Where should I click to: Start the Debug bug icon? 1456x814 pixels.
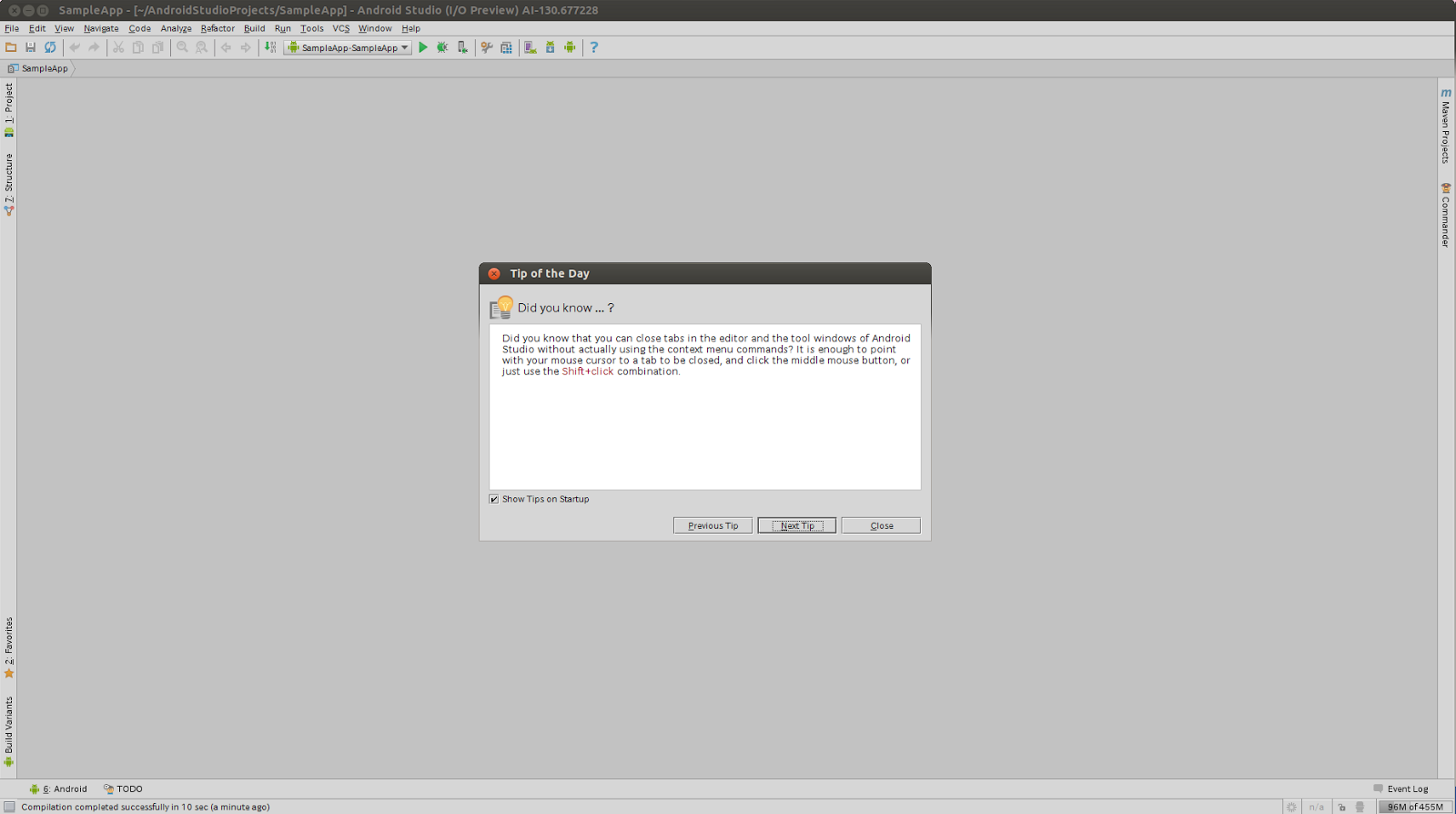[x=442, y=47]
